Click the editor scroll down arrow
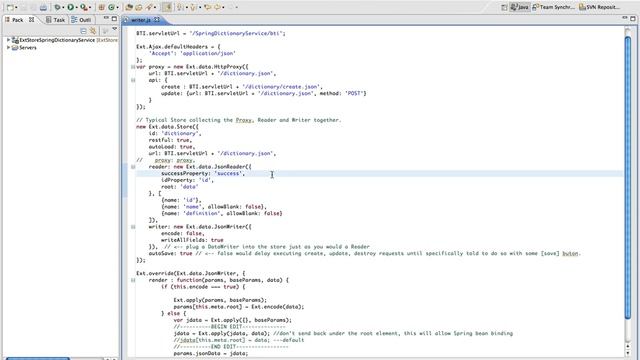 point(628,353)
